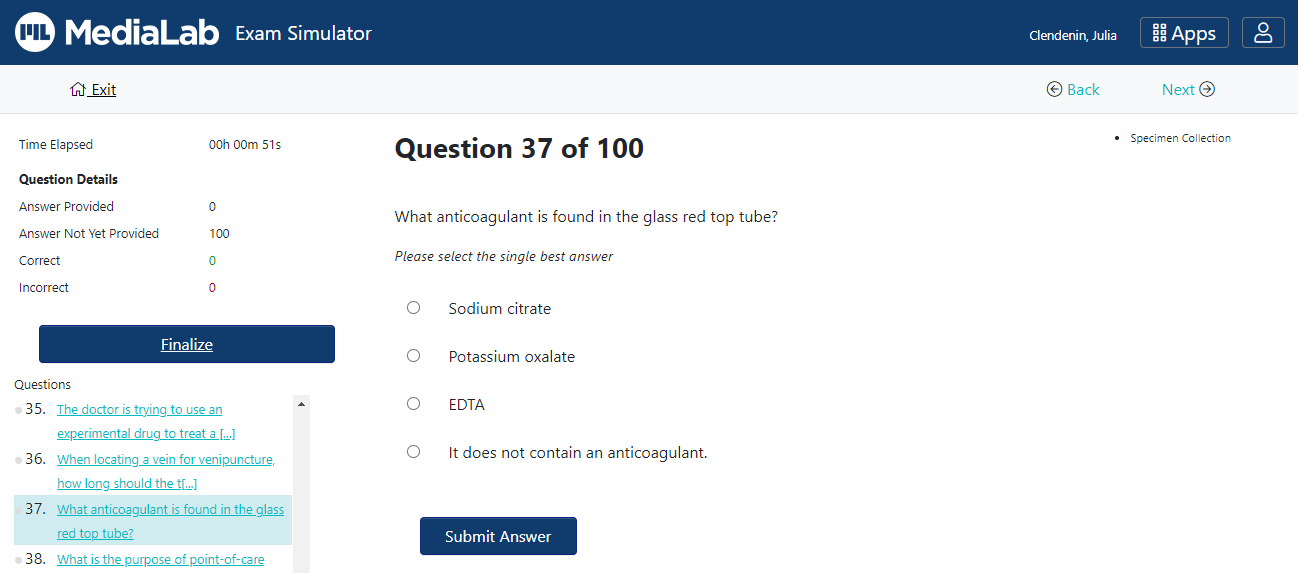
Task: Click the Finalize button
Action: pos(187,344)
